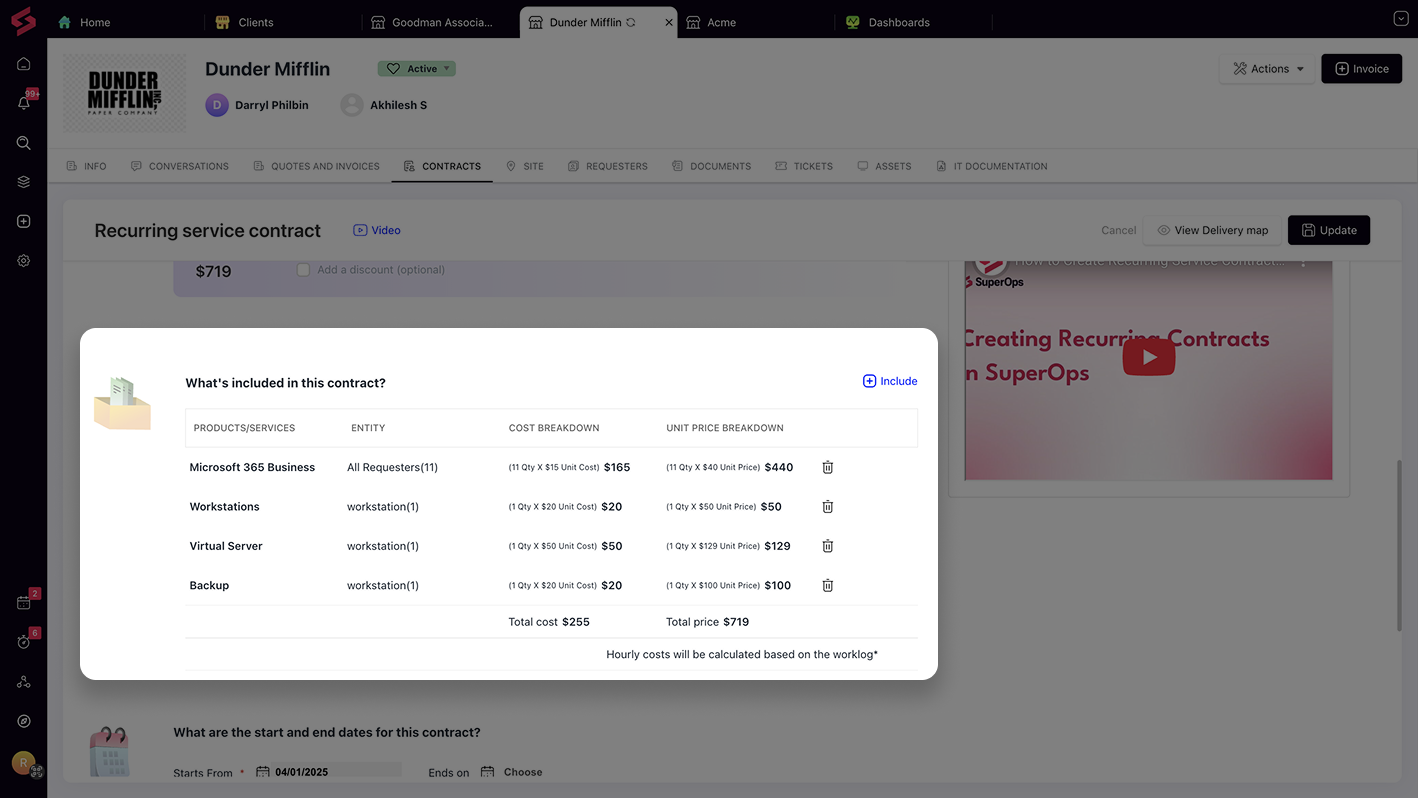Open the user avatar in sidebar
This screenshot has width=1418, height=798.
[23, 762]
